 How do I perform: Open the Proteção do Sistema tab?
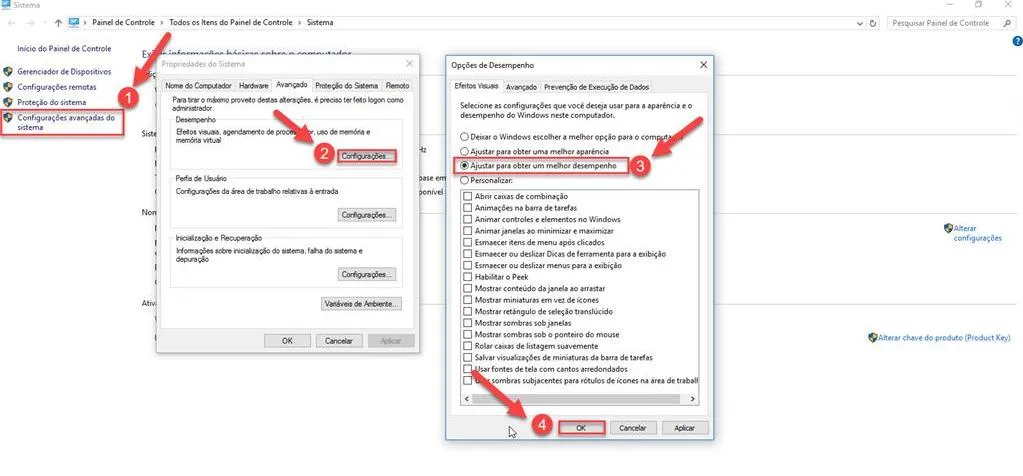point(346,85)
